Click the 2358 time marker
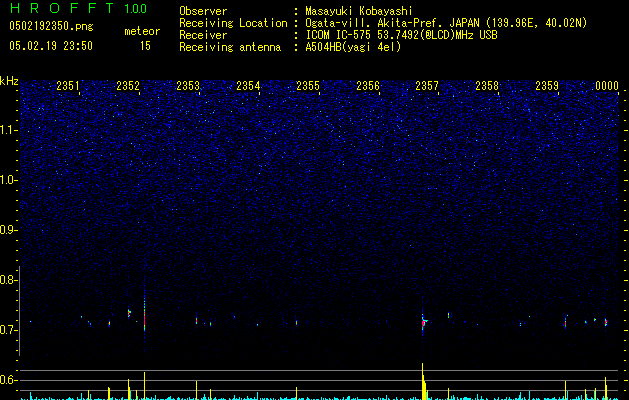The width and height of the screenshot is (629, 400). (487, 86)
